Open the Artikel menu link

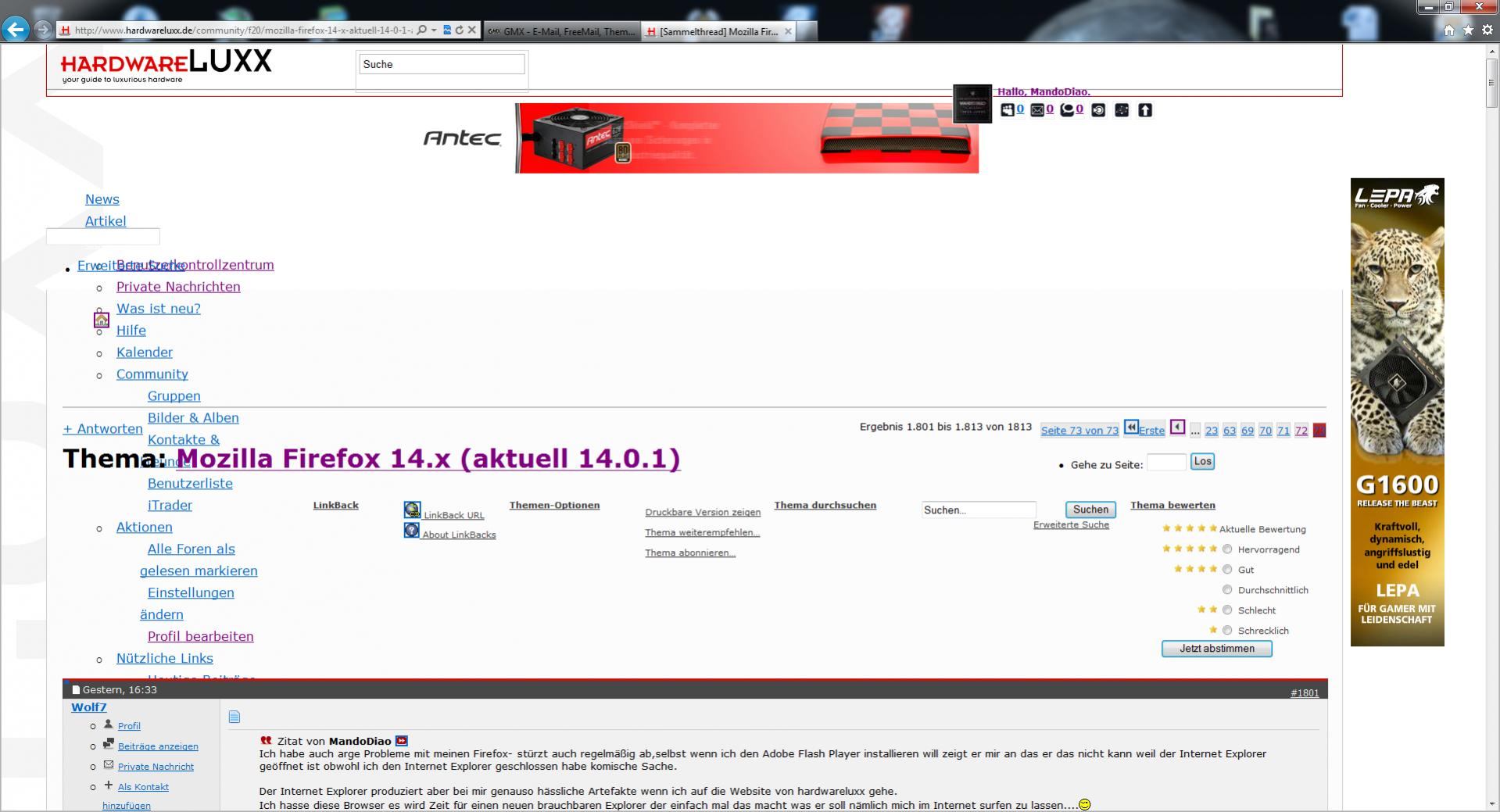coord(106,221)
